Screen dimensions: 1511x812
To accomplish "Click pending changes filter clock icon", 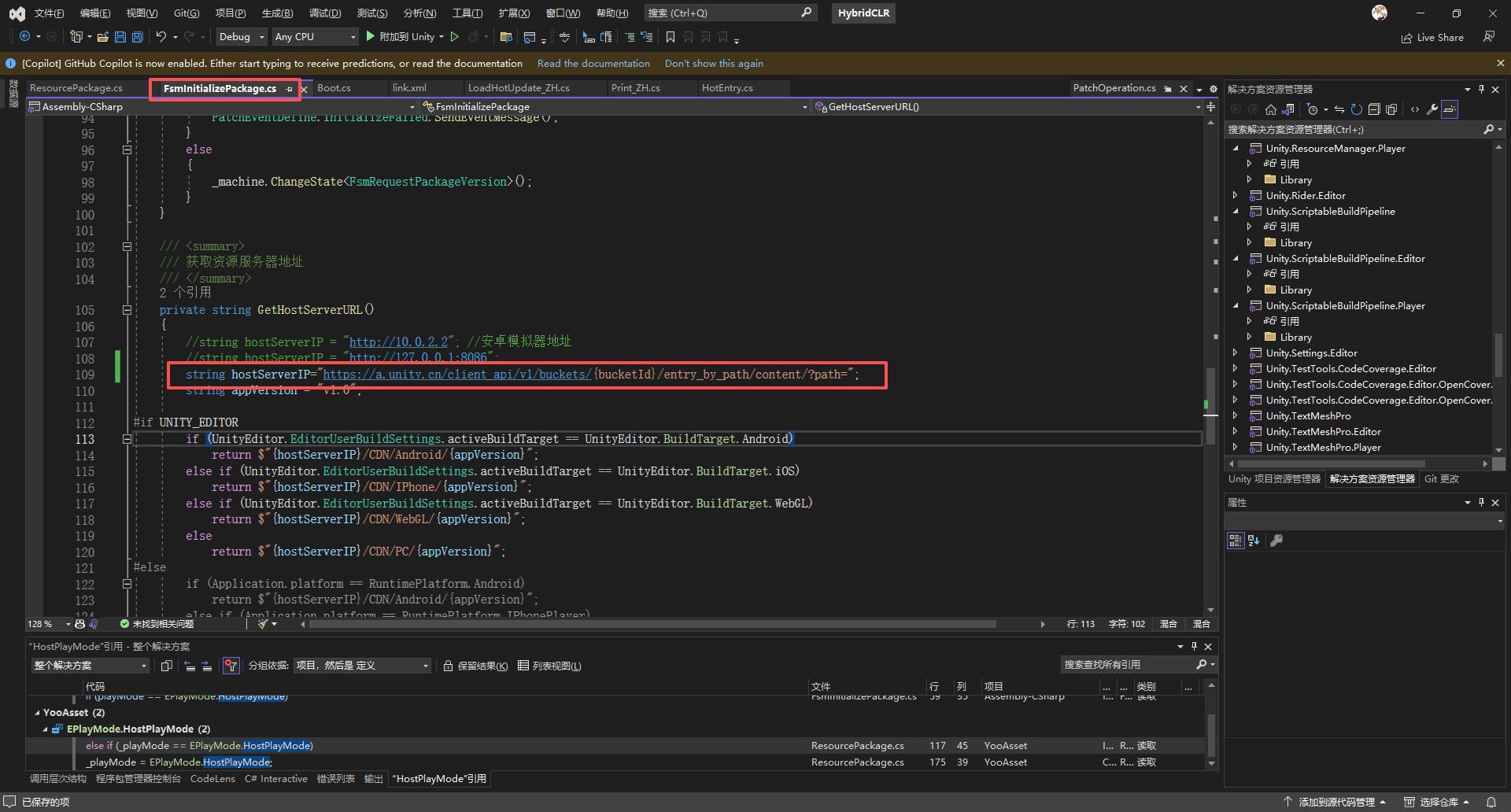I will 1312,109.
